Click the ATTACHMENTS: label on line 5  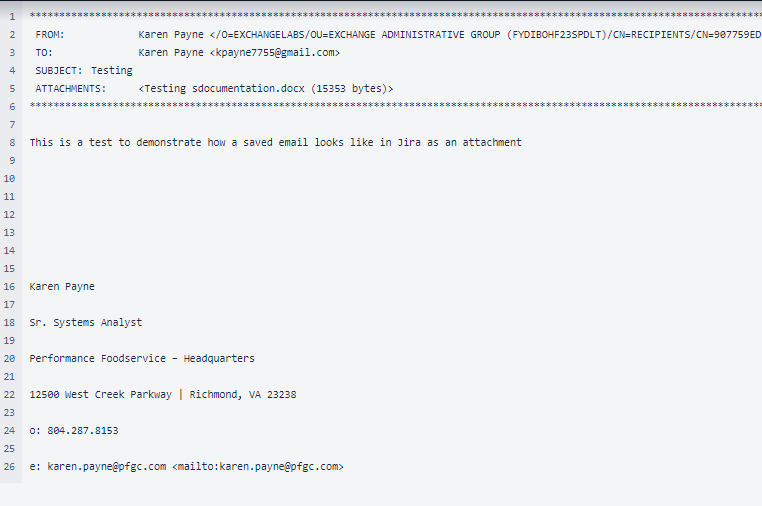click(70, 88)
